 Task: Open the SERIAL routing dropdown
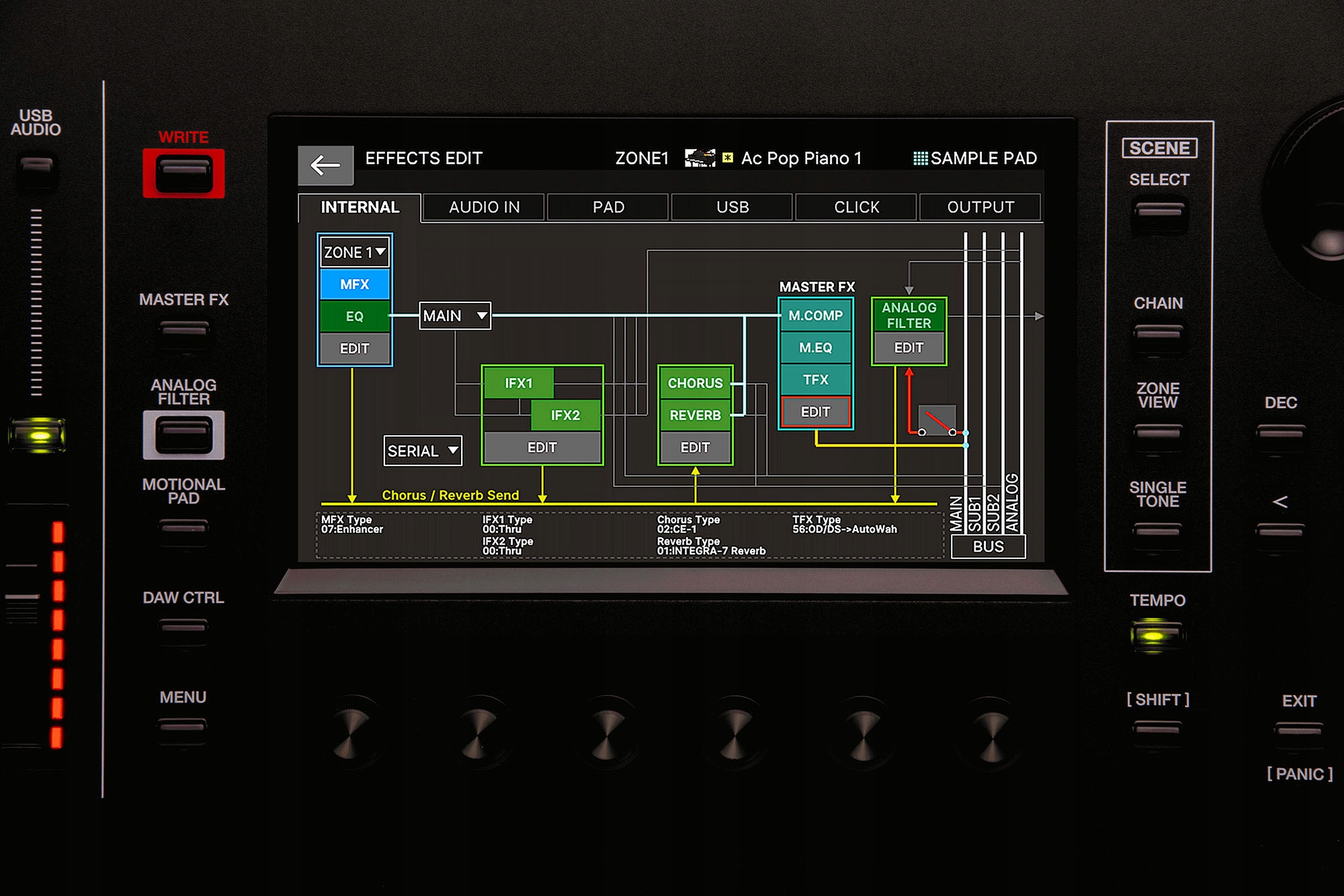click(423, 451)
